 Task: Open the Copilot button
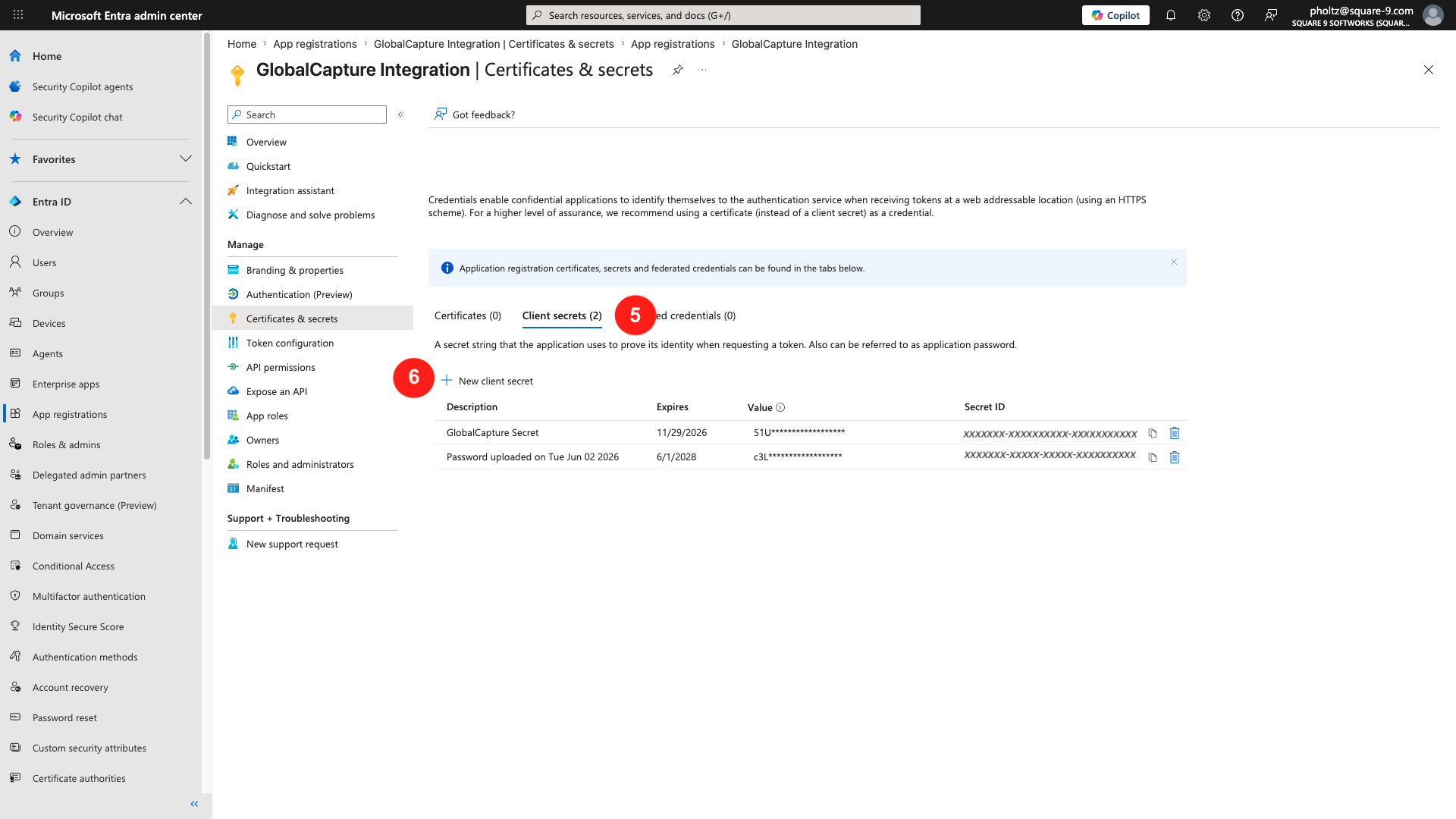pyautogui.click(x=1116, y=15)
